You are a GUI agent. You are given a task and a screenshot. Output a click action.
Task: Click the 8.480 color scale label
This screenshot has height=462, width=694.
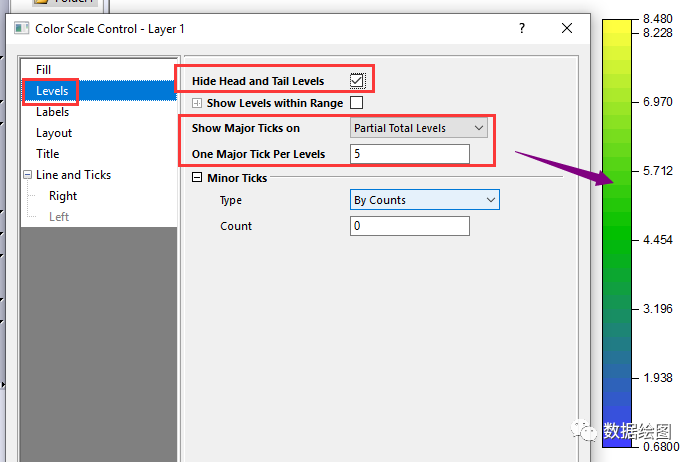pos(658,19)
